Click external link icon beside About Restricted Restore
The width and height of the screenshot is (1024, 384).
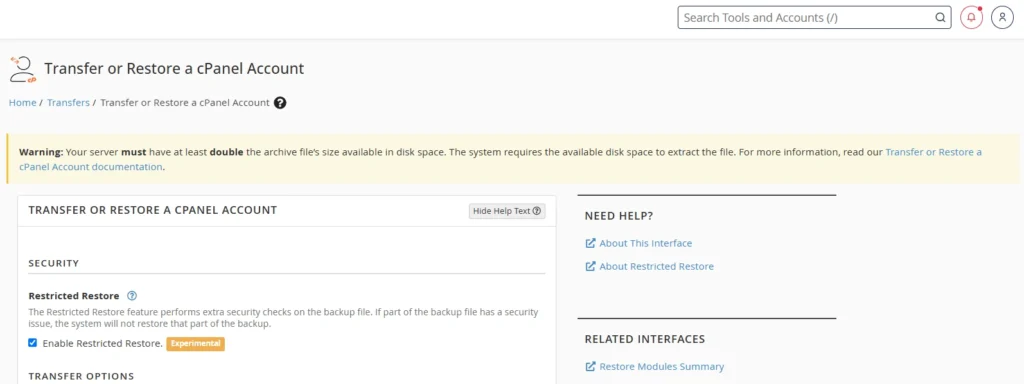tap(590, 266)
